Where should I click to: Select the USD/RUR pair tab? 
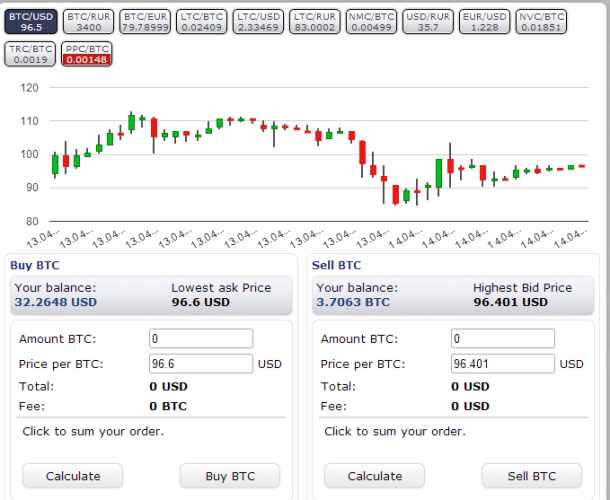(x=428, y=22)
